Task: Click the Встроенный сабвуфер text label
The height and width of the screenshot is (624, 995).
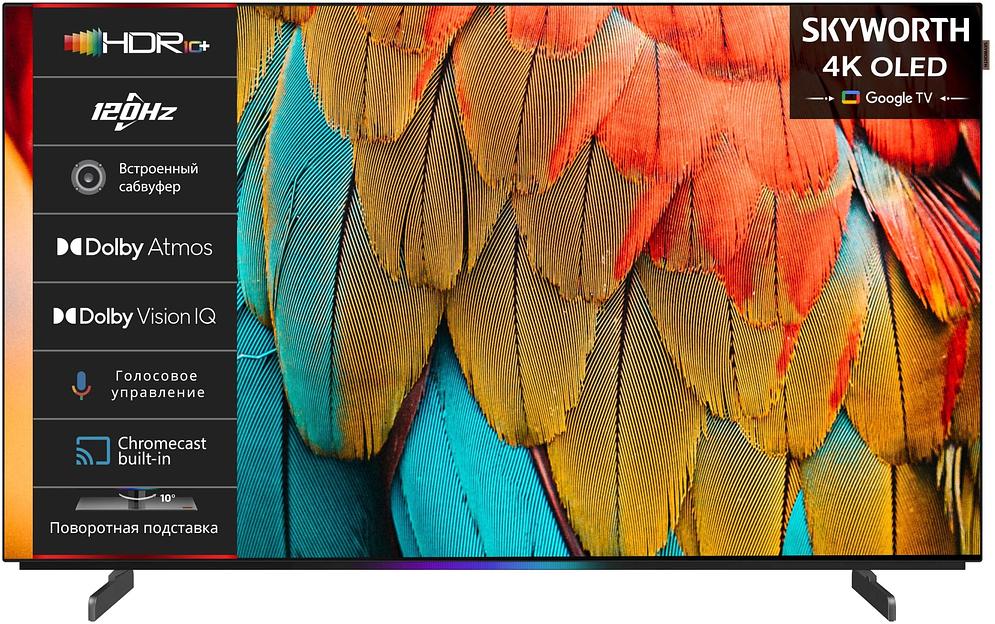Action: [159, 177]
